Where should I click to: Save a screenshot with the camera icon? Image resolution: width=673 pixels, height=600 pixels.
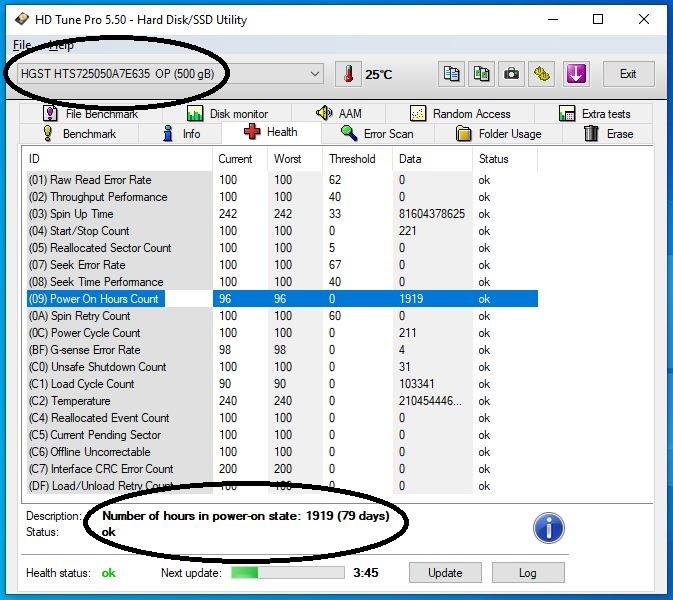[x=511, y=74]
